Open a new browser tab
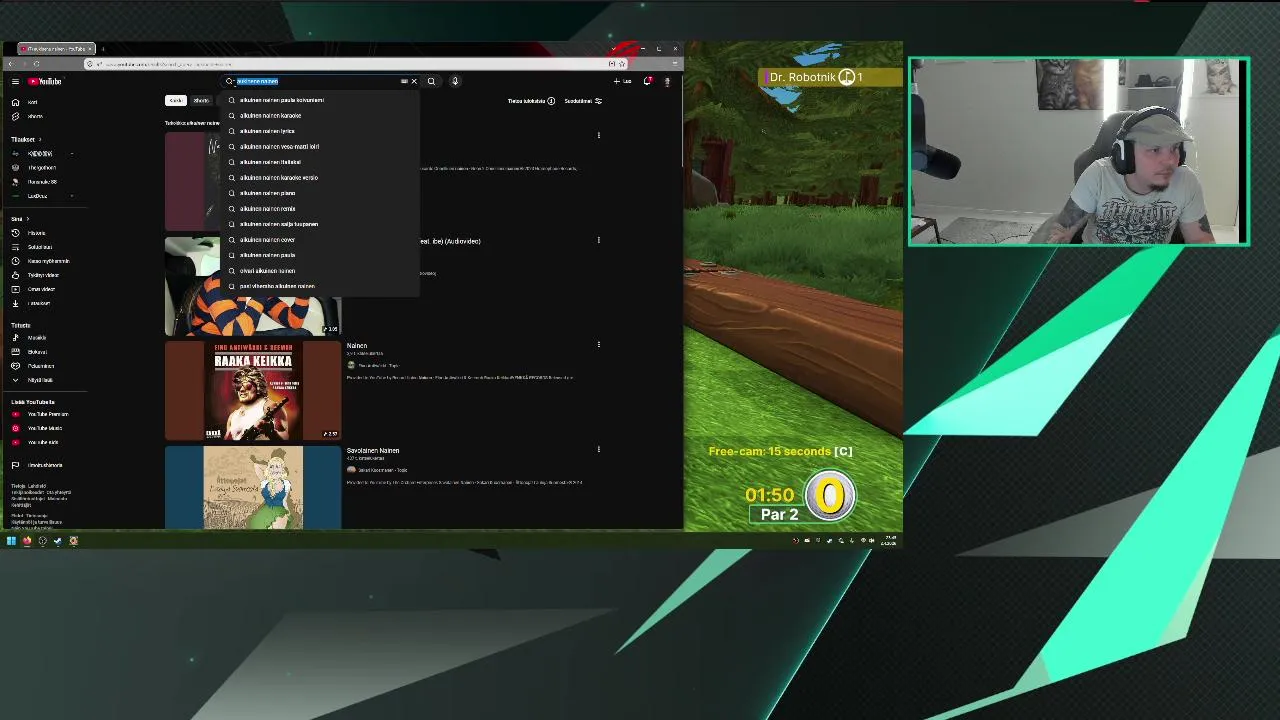 (103, 49)
